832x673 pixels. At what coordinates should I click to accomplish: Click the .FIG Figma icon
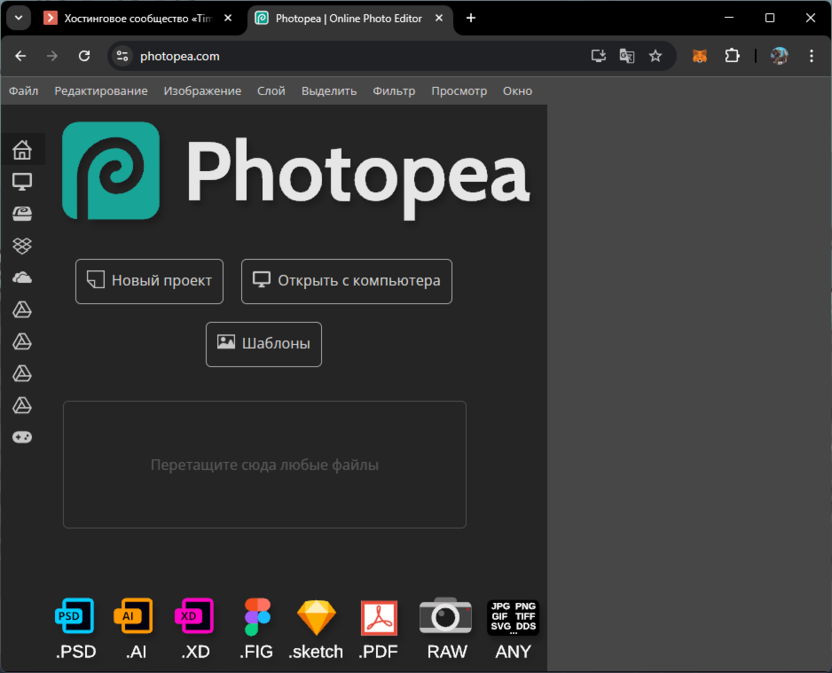coord(257,617)
